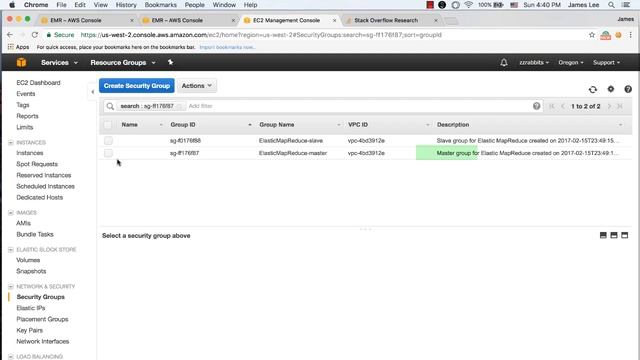Open Snapshots in sidebar
The width and height of the screenshot is (640, 360).
[31, 271]
